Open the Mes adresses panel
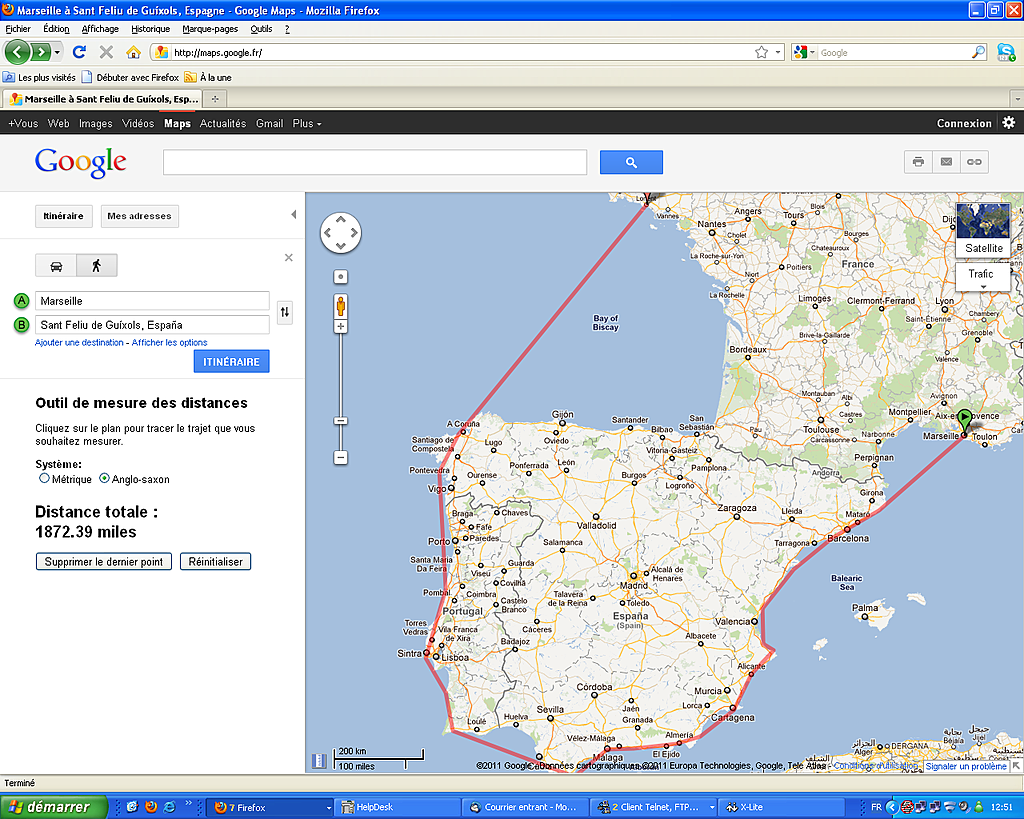The image size is (1024, 819). click(x=139, y=216)
